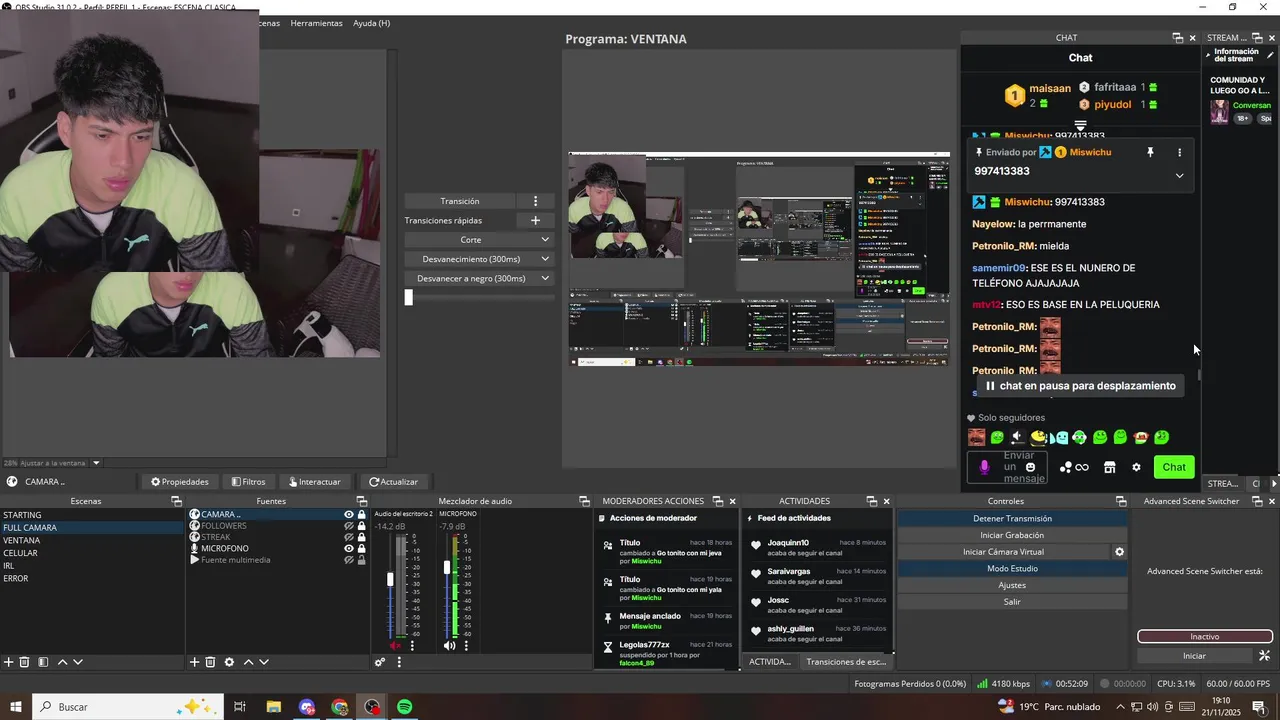1280x720 pixels.
Task: Show the Fuente multimedia source
Action: pos(349,560)
